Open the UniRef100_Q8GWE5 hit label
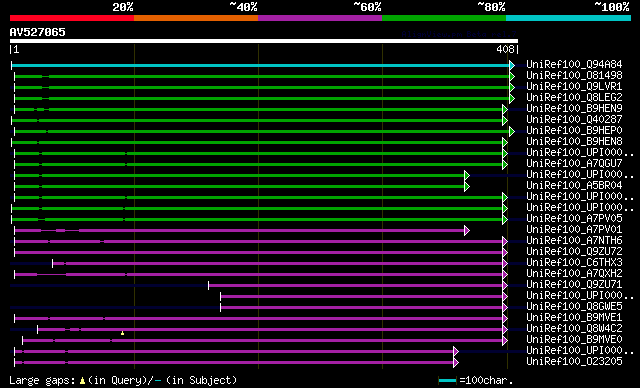 point(574,306)
